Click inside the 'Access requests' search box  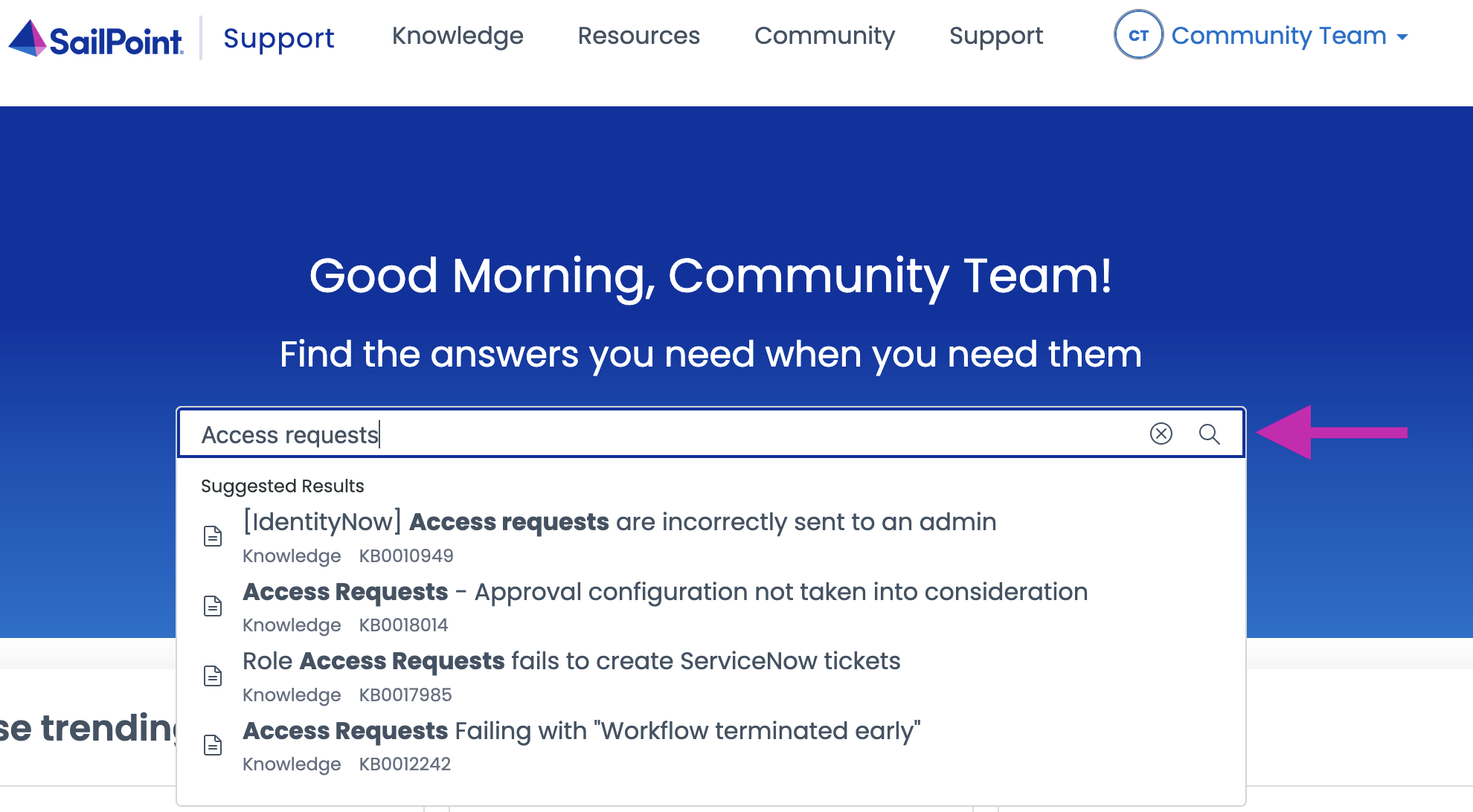pyautogui.click(x=521, y=434)
